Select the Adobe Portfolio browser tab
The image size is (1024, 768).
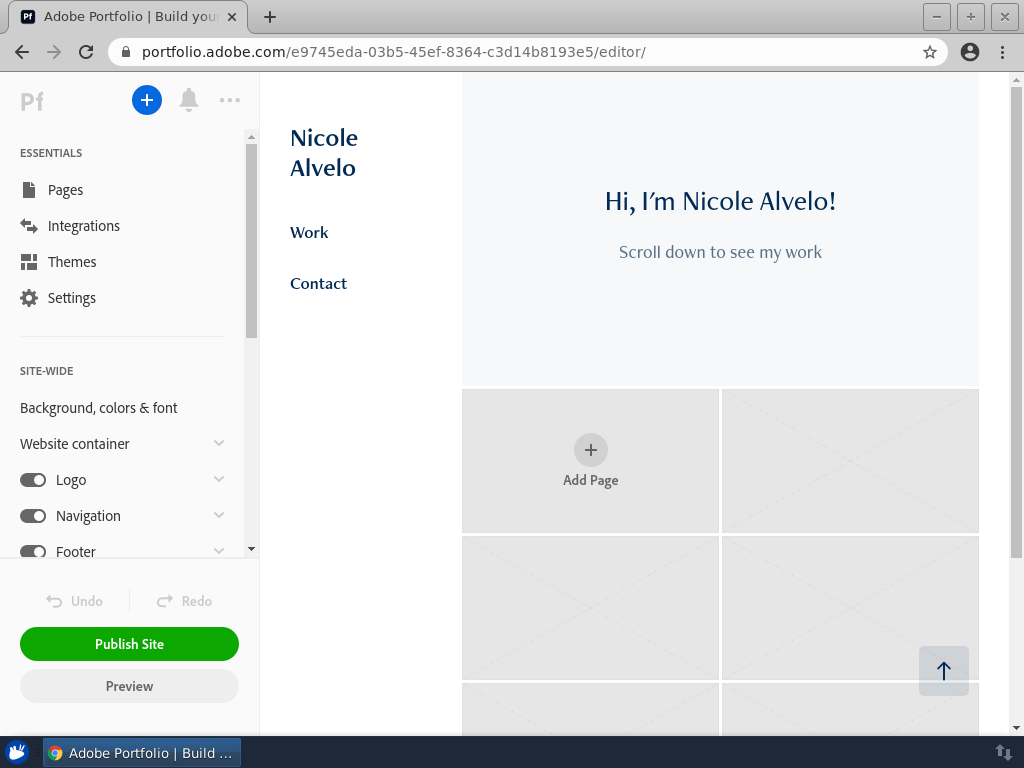click(x=128, y=17)
